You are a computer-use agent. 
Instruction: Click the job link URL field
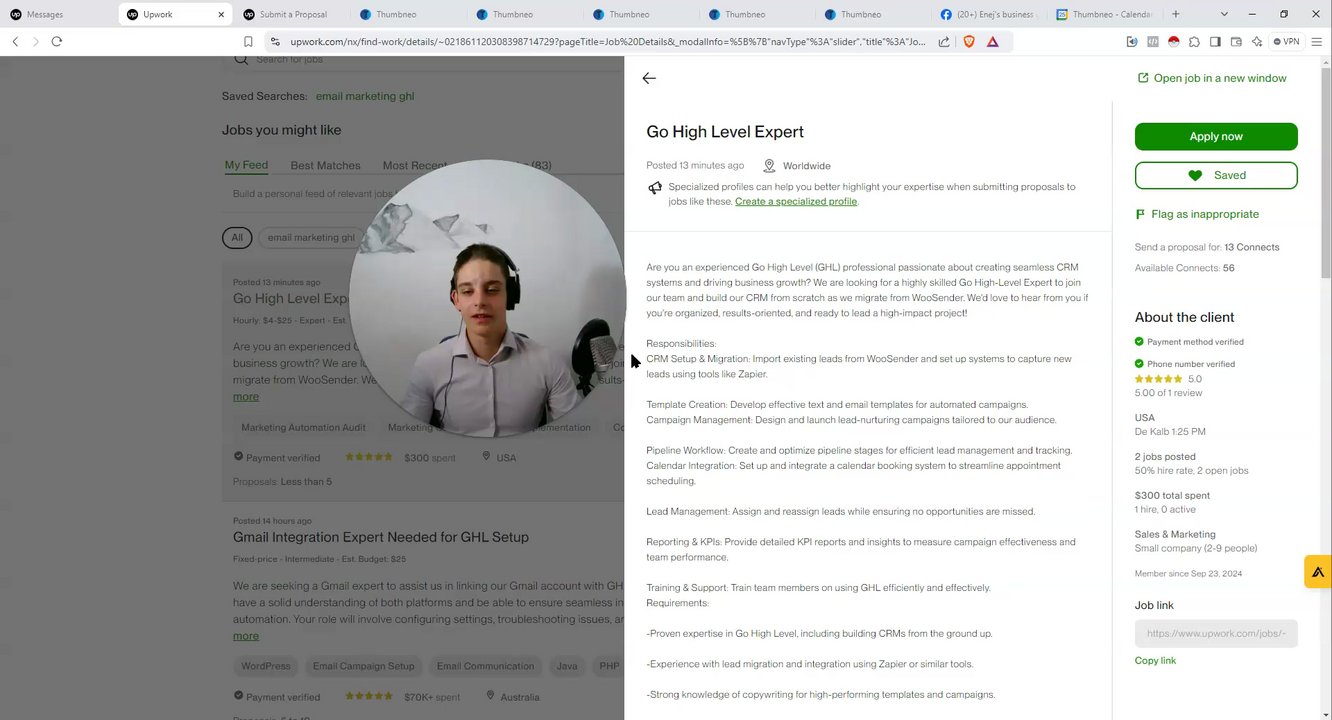(x=1216, y=633)
